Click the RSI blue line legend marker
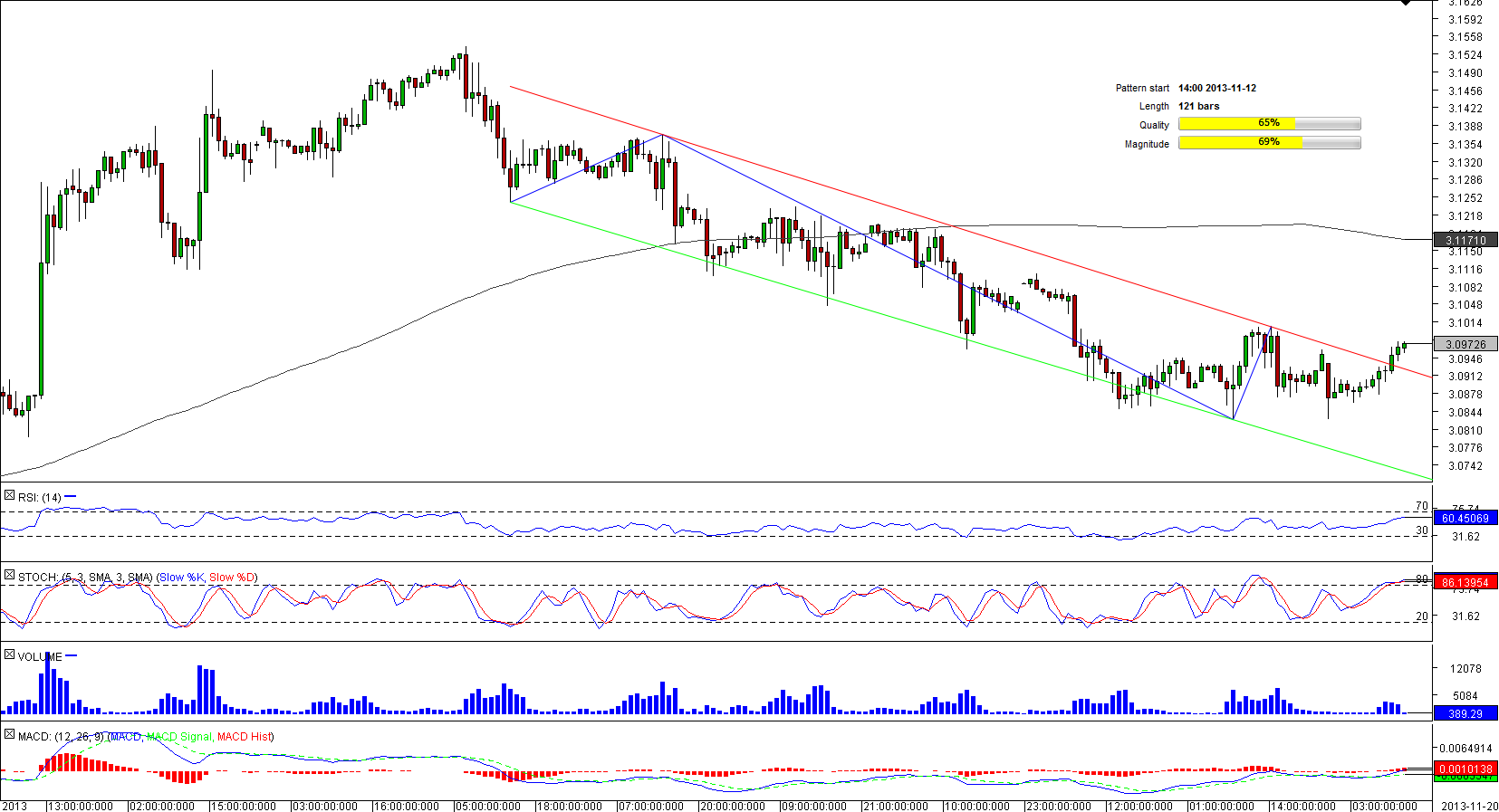Viewport: 1499px width, 812px height. tap(71, 496)
